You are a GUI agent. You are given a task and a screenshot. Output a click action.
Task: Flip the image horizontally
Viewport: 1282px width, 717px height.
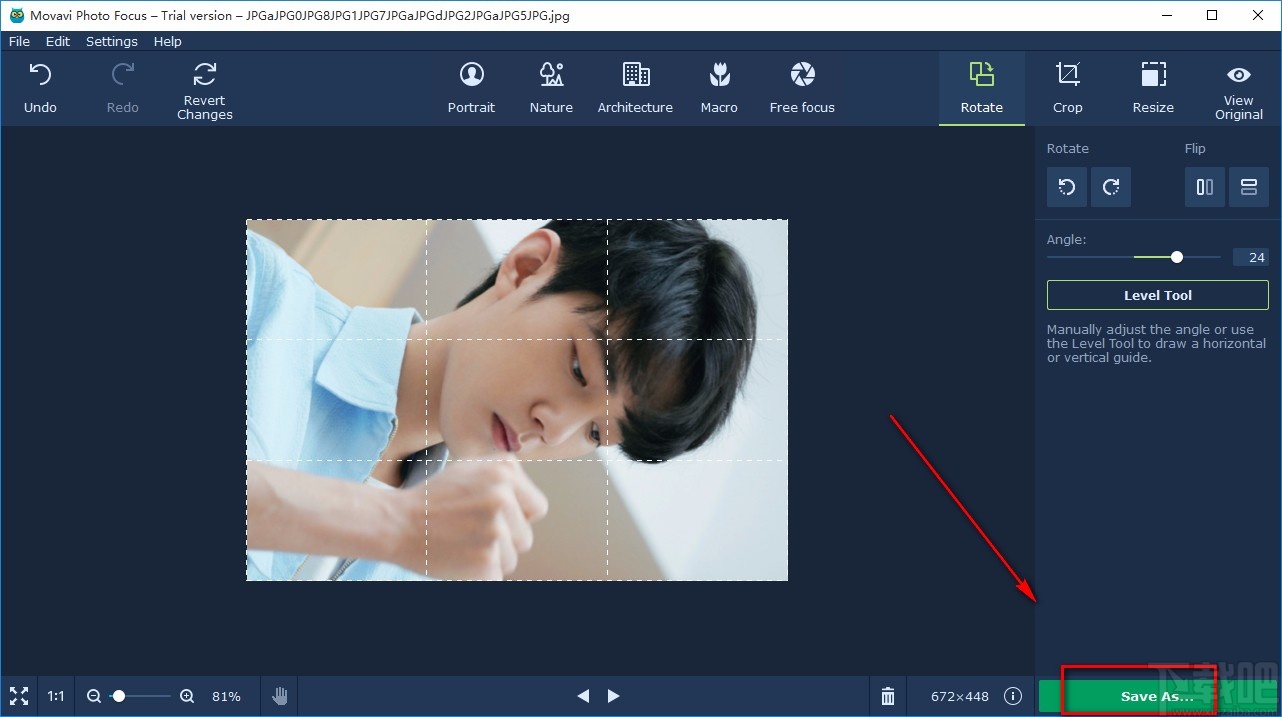point(1204,187)
